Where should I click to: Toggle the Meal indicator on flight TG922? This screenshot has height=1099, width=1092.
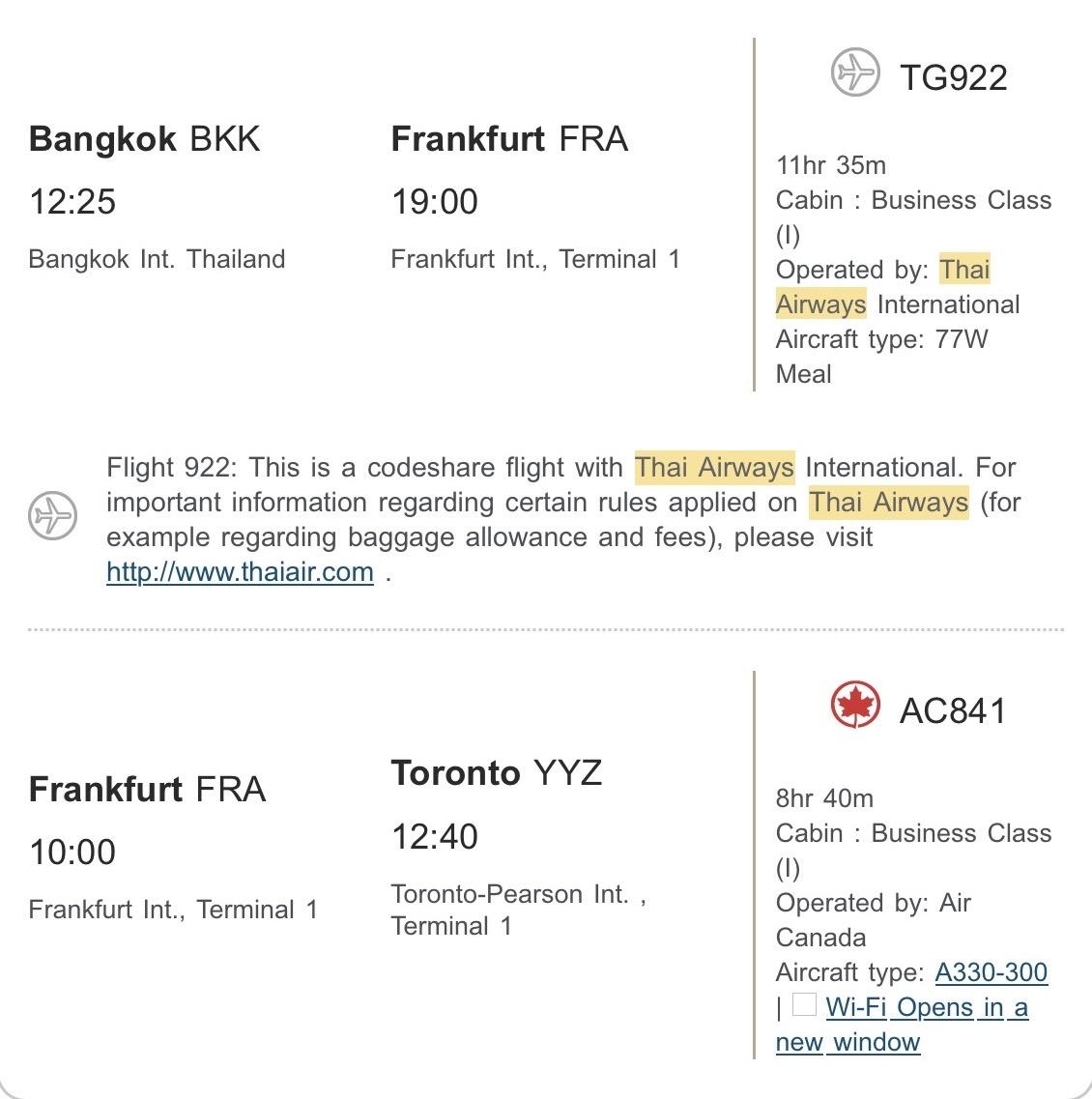pyautogui.click(x=803, y=374)
